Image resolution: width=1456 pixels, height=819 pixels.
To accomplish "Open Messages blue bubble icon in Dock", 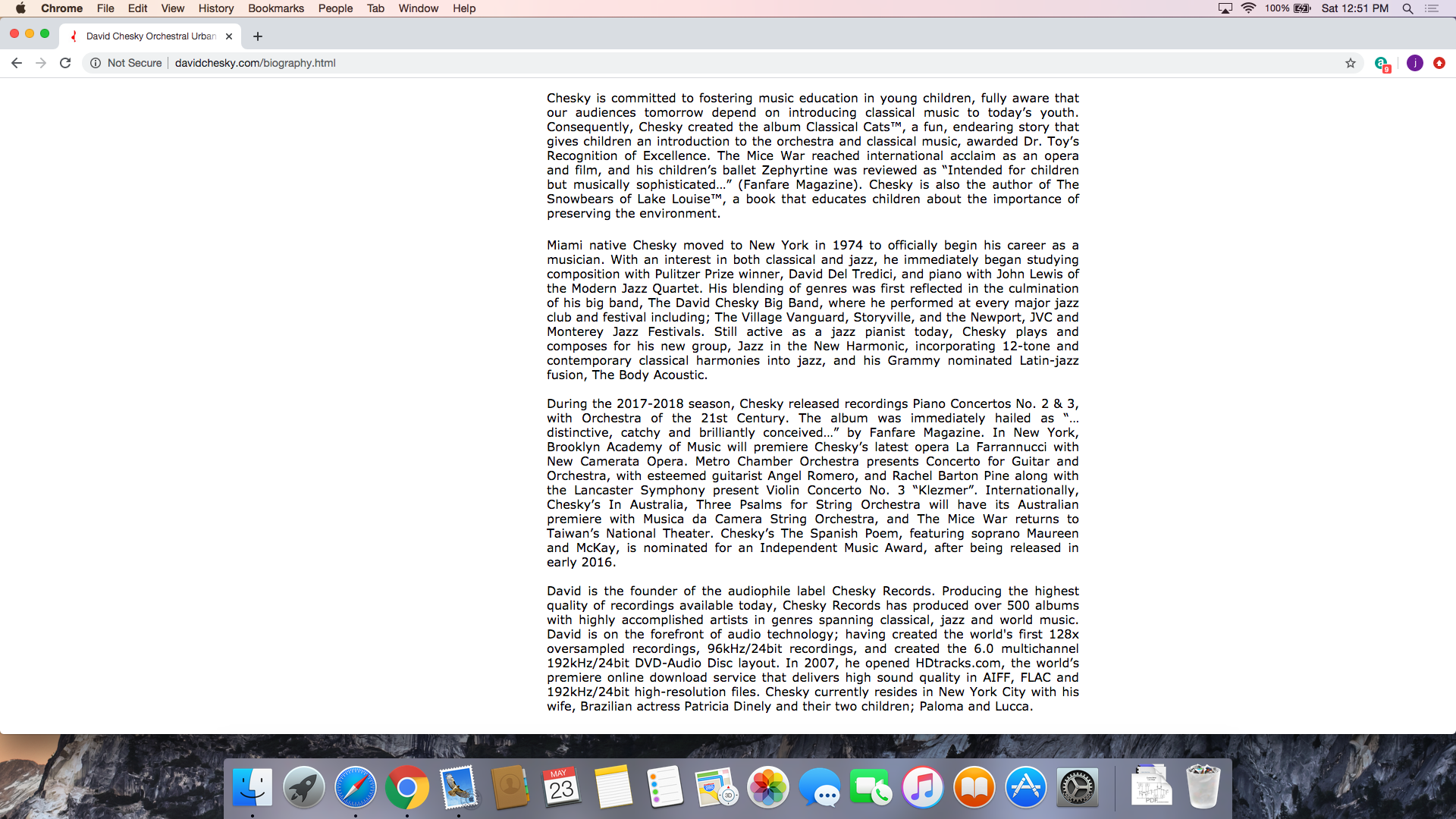I will click(x=820, y=788).
